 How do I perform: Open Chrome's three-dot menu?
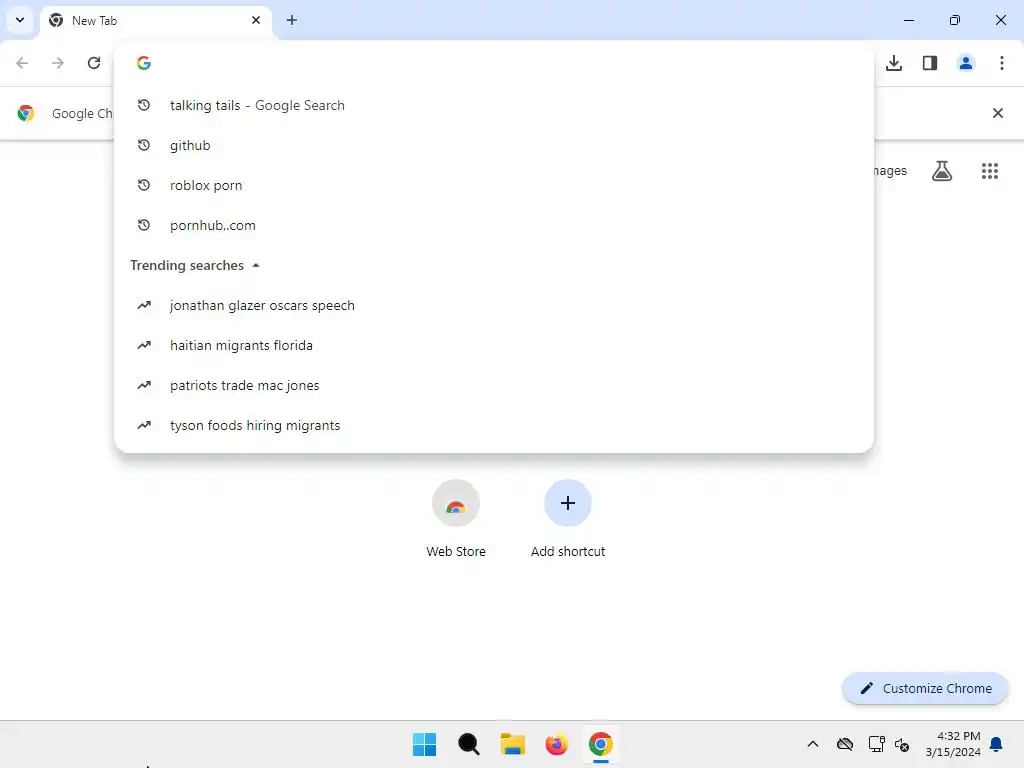pyautogui.click(x=1002, y=63)
